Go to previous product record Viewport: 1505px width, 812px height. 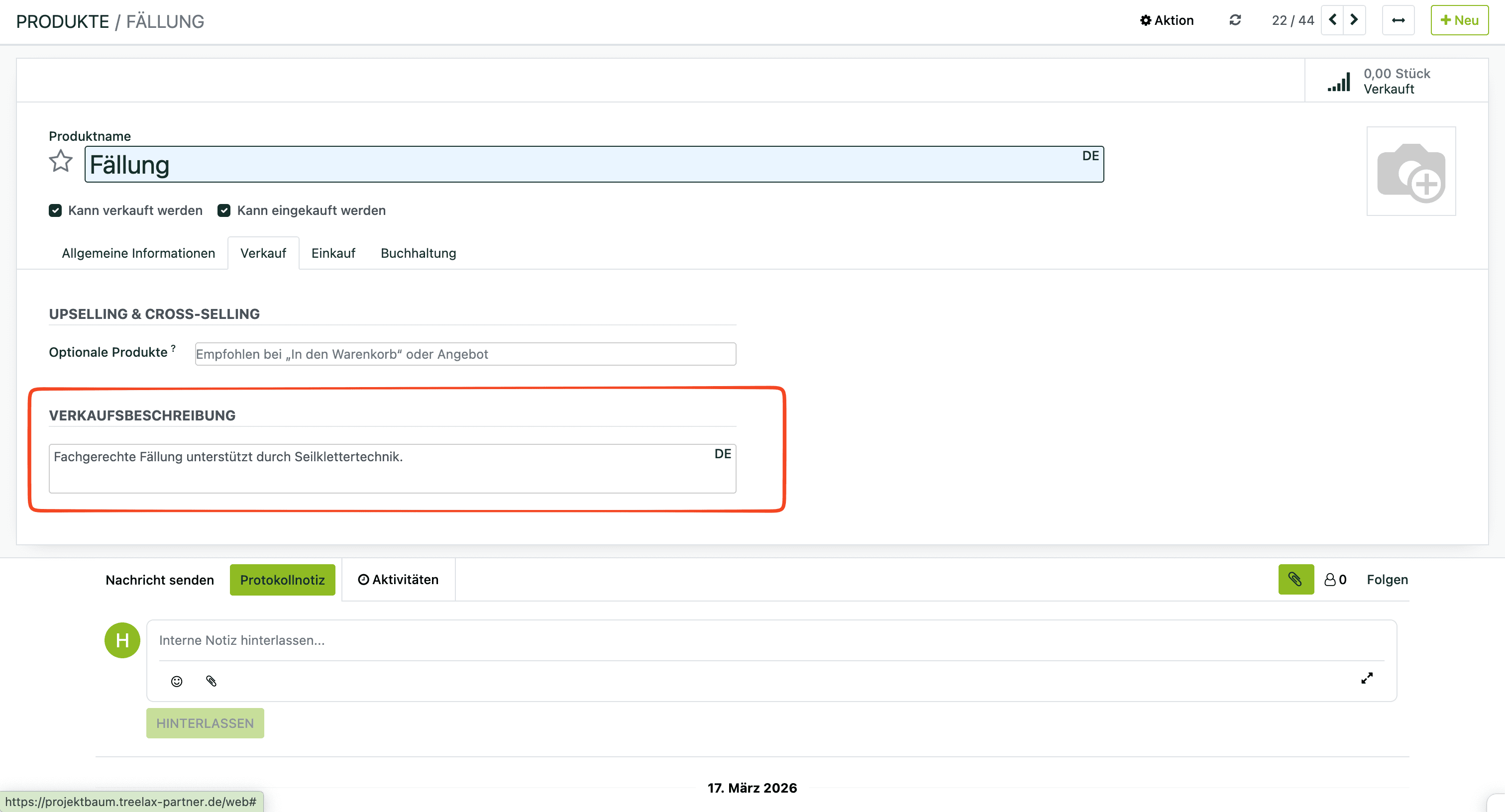[1333, 20]
